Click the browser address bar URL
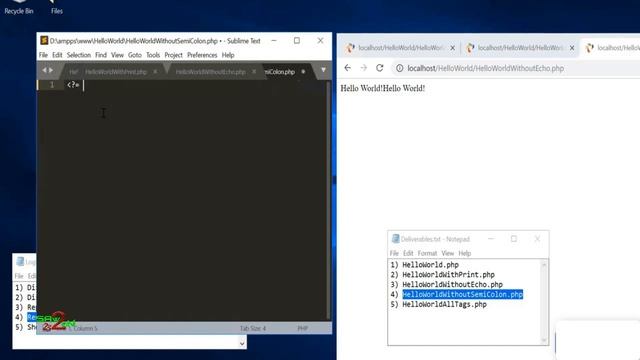 point(486,68)
